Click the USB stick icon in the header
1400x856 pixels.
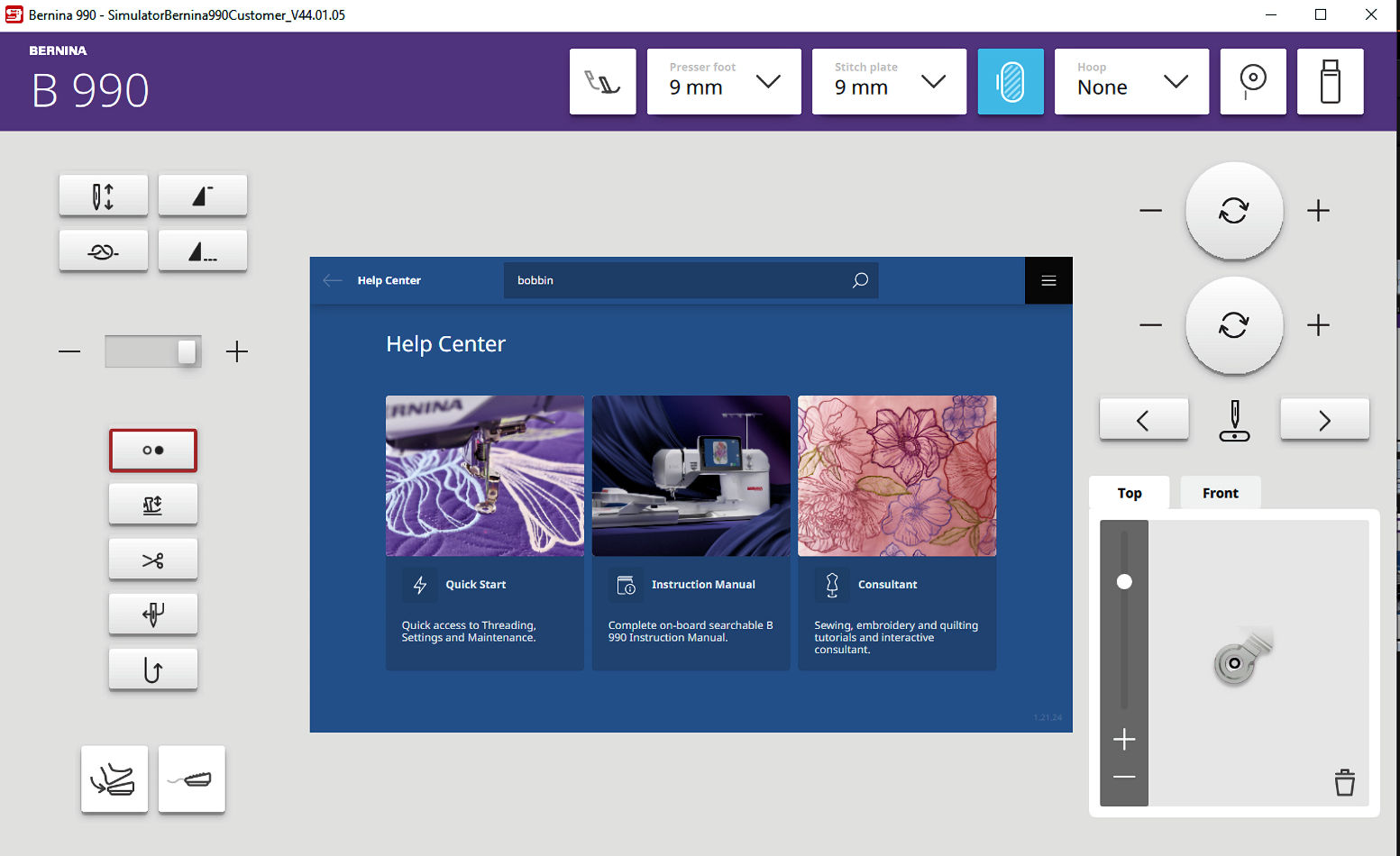click(x=1330, y=82)
